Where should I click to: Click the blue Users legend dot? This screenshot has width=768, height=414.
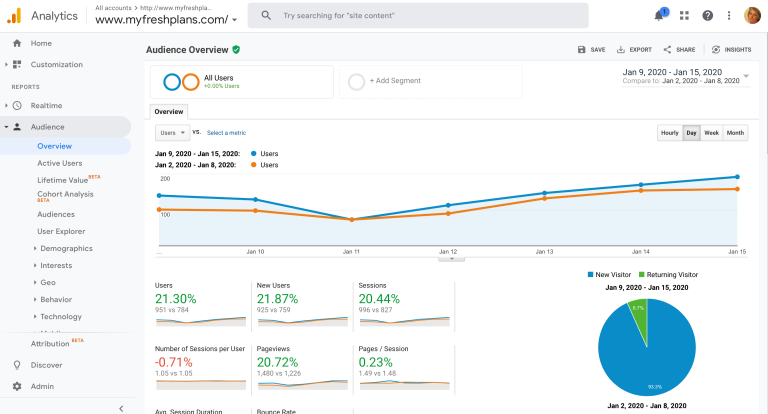tap(254, 153)
